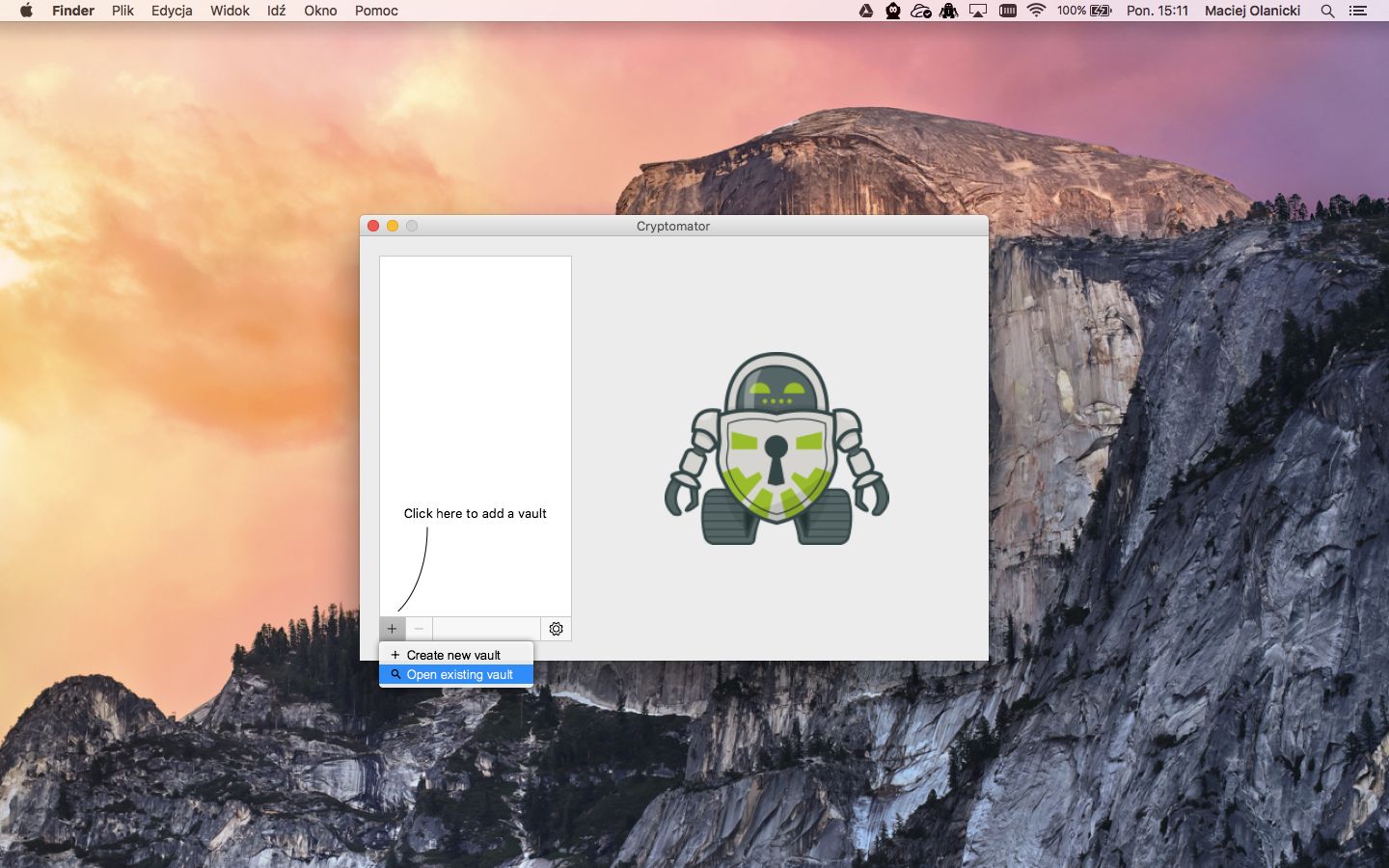1389x868 pixels.
Task: Click the clock showing Pon. 15:11
Action: 1157,11
